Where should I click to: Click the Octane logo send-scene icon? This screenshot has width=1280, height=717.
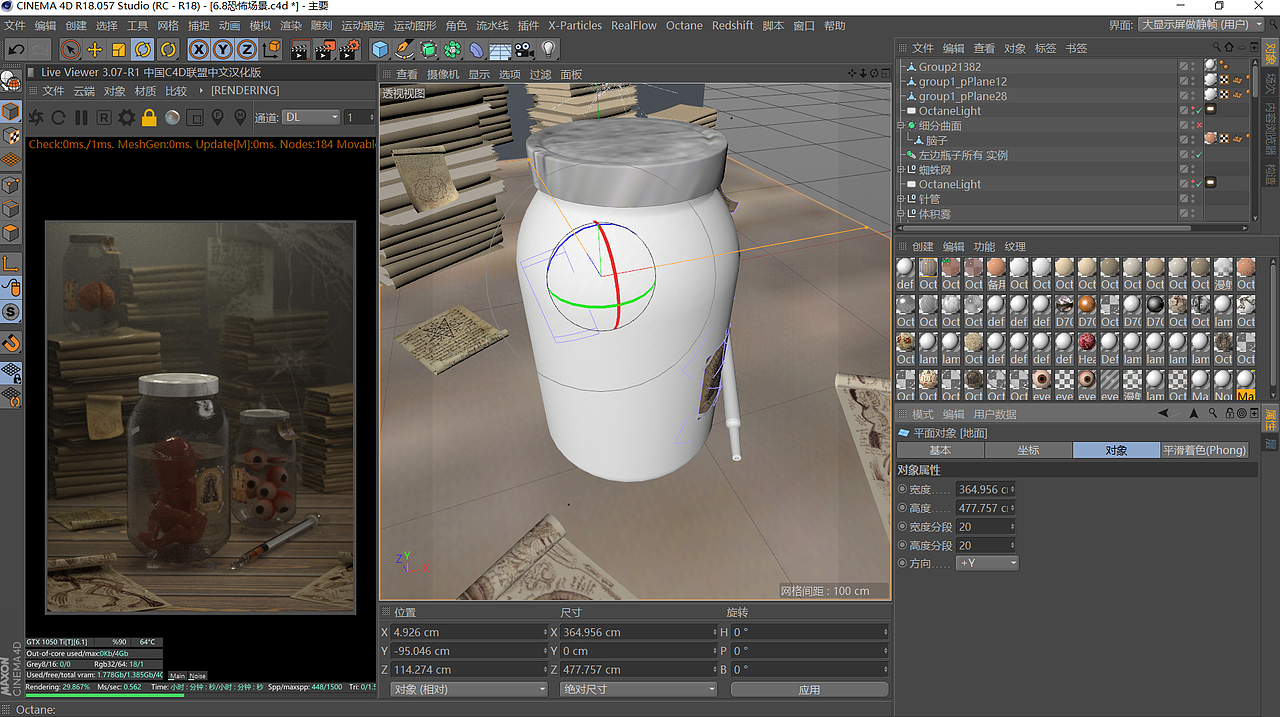[36, 117]
